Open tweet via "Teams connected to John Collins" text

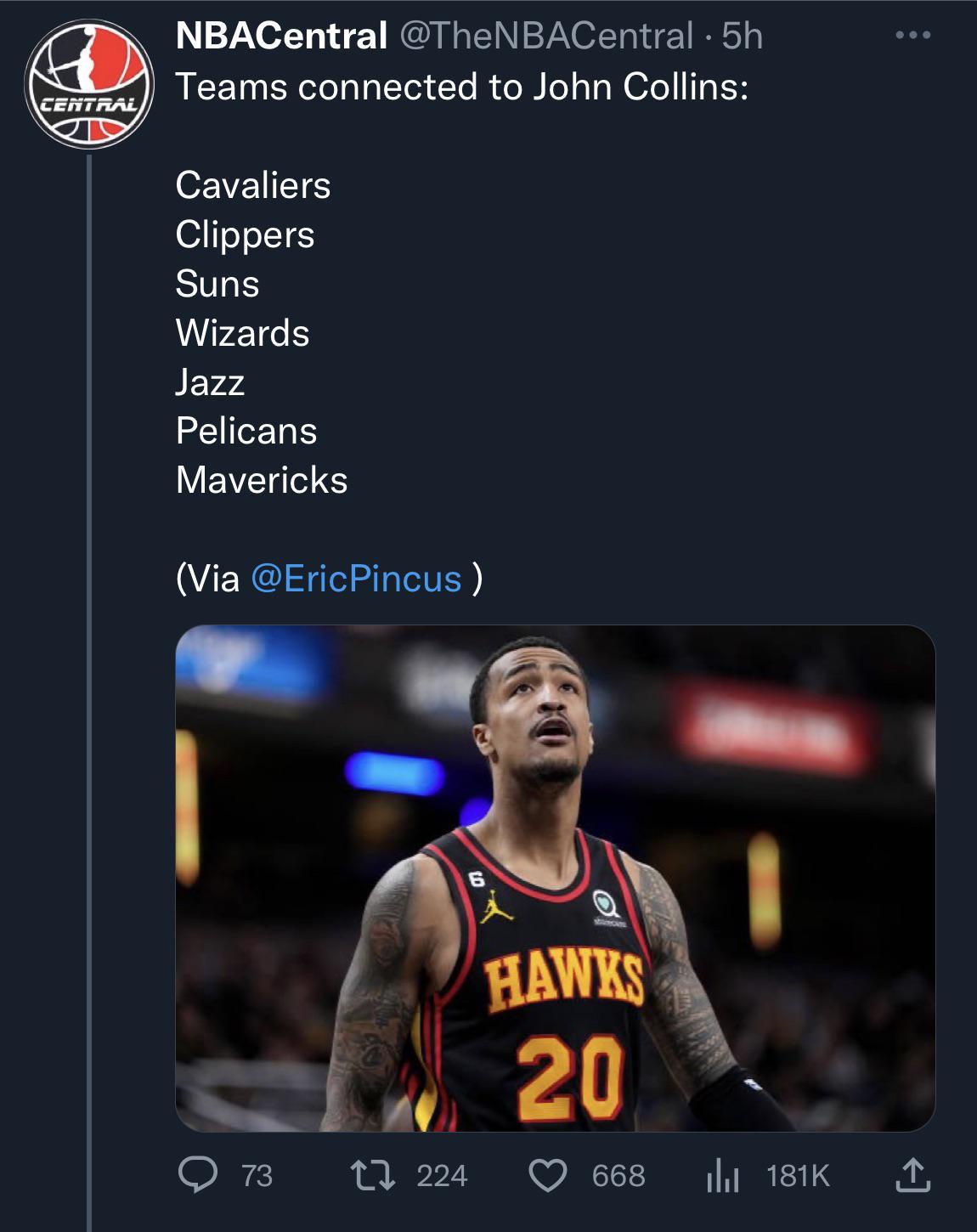point(461,87)
